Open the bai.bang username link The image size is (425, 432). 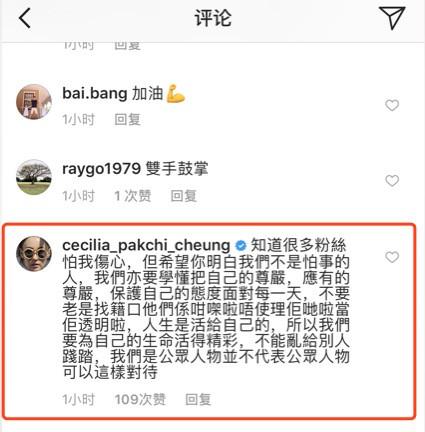click(x=95, y=93)
